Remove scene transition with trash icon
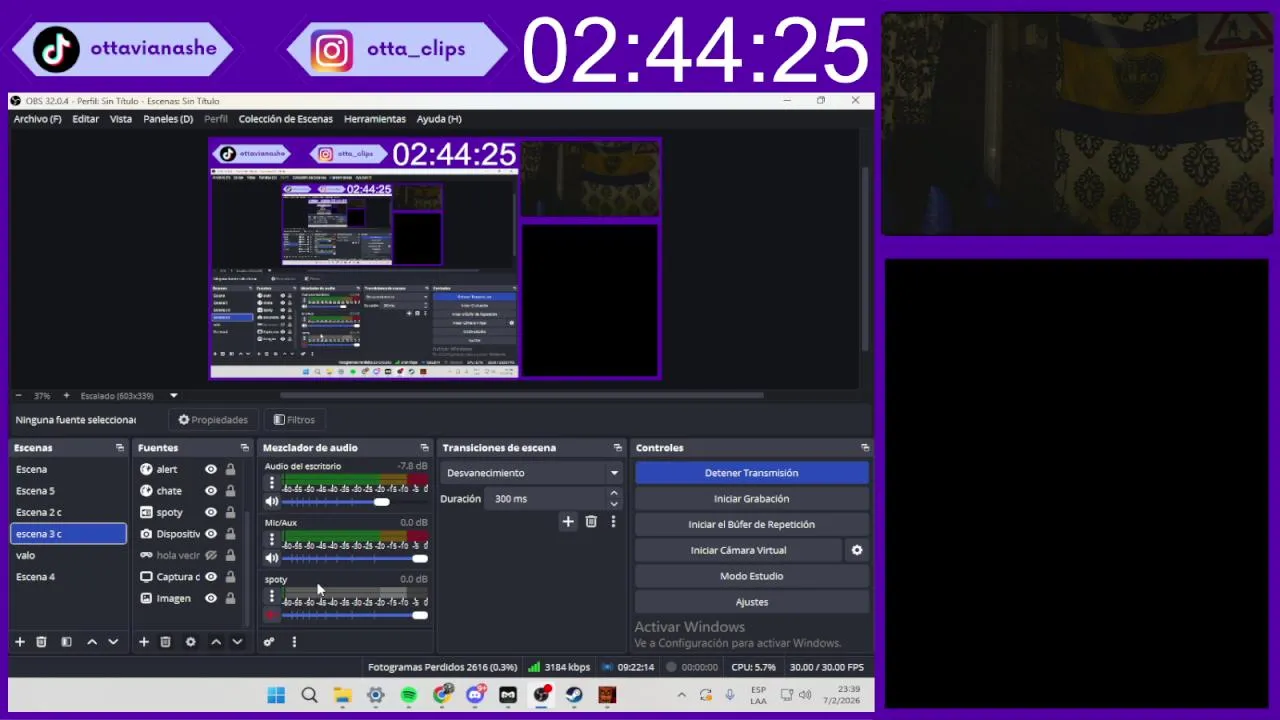The height and width of the screenshot is (720, 1280). point(591,521)
